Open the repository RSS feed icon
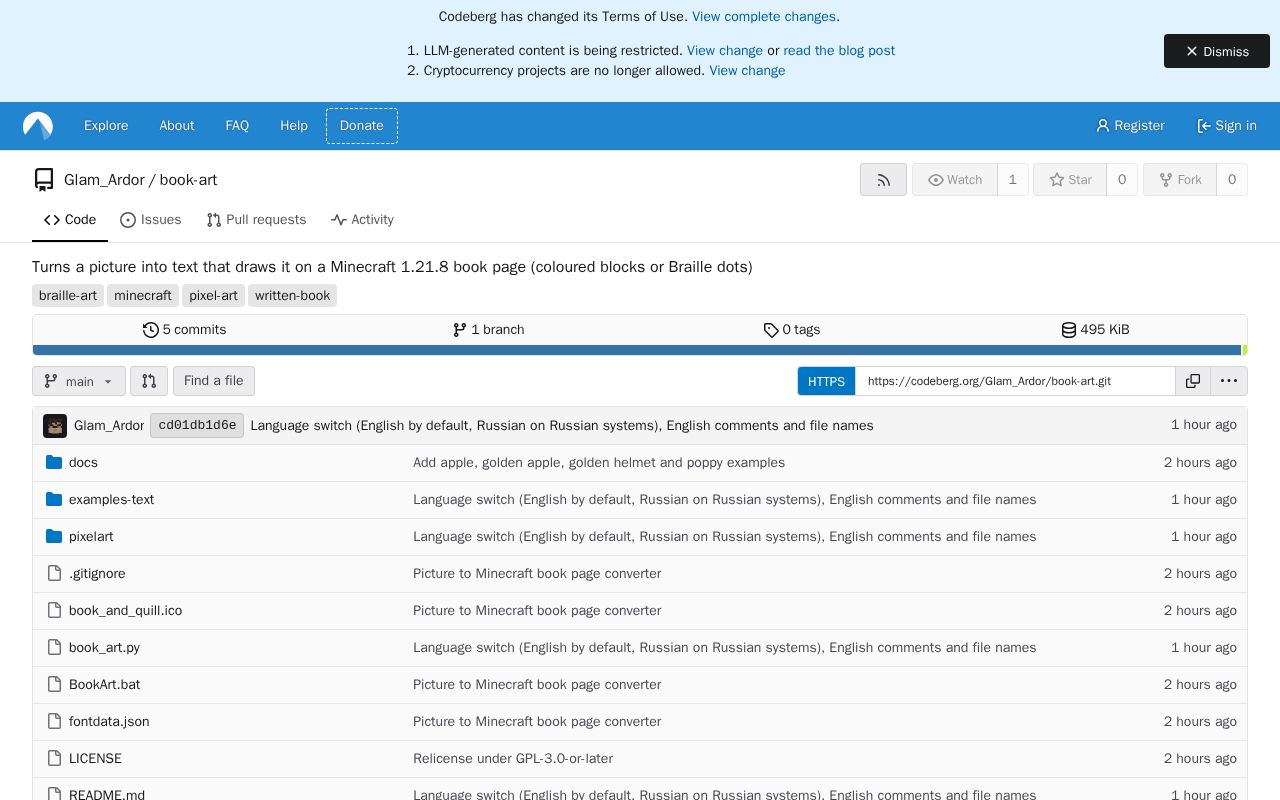Image resolution: width=1280 pixels, height=800 pixels. 883,180
